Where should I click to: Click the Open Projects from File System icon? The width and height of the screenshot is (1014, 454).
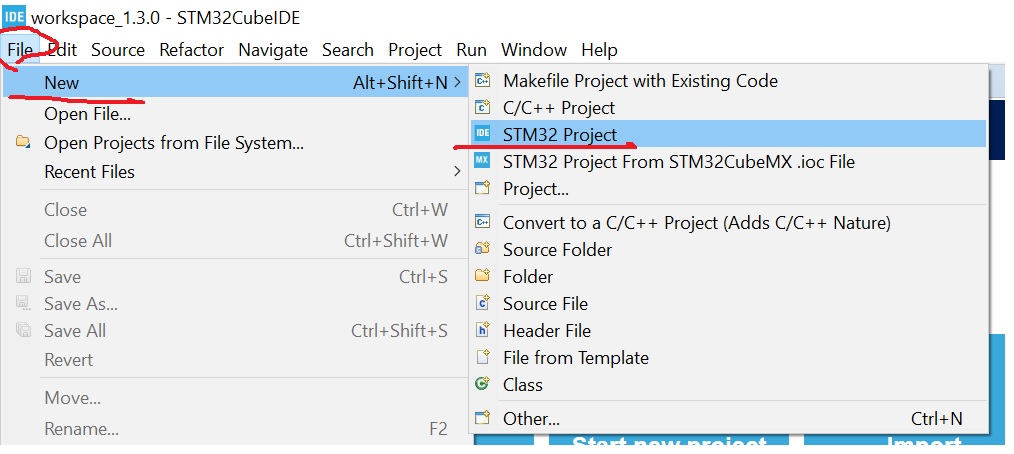(23, 143)
